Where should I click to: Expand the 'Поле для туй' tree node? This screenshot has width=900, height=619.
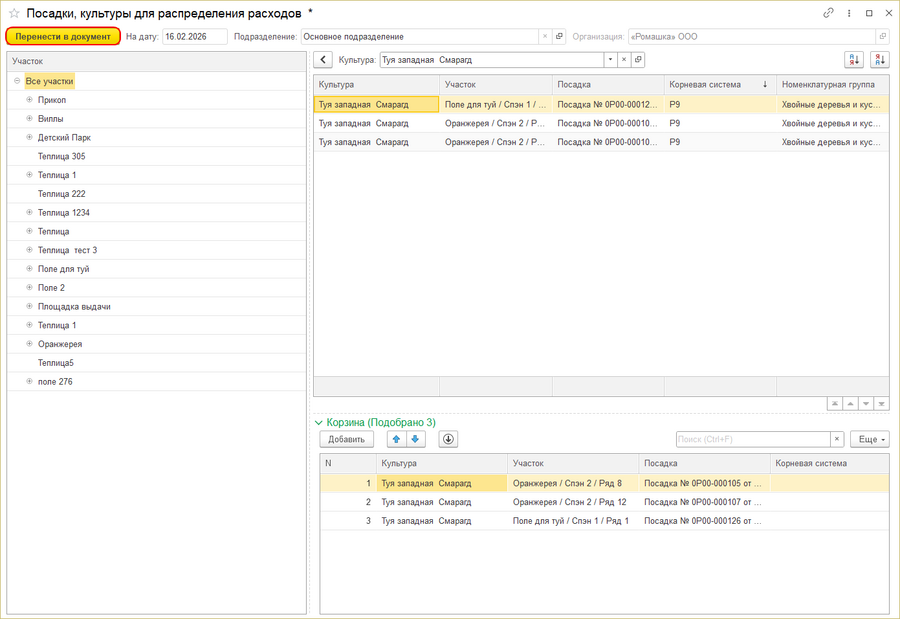pyautogui.click(x=29, y=269)
